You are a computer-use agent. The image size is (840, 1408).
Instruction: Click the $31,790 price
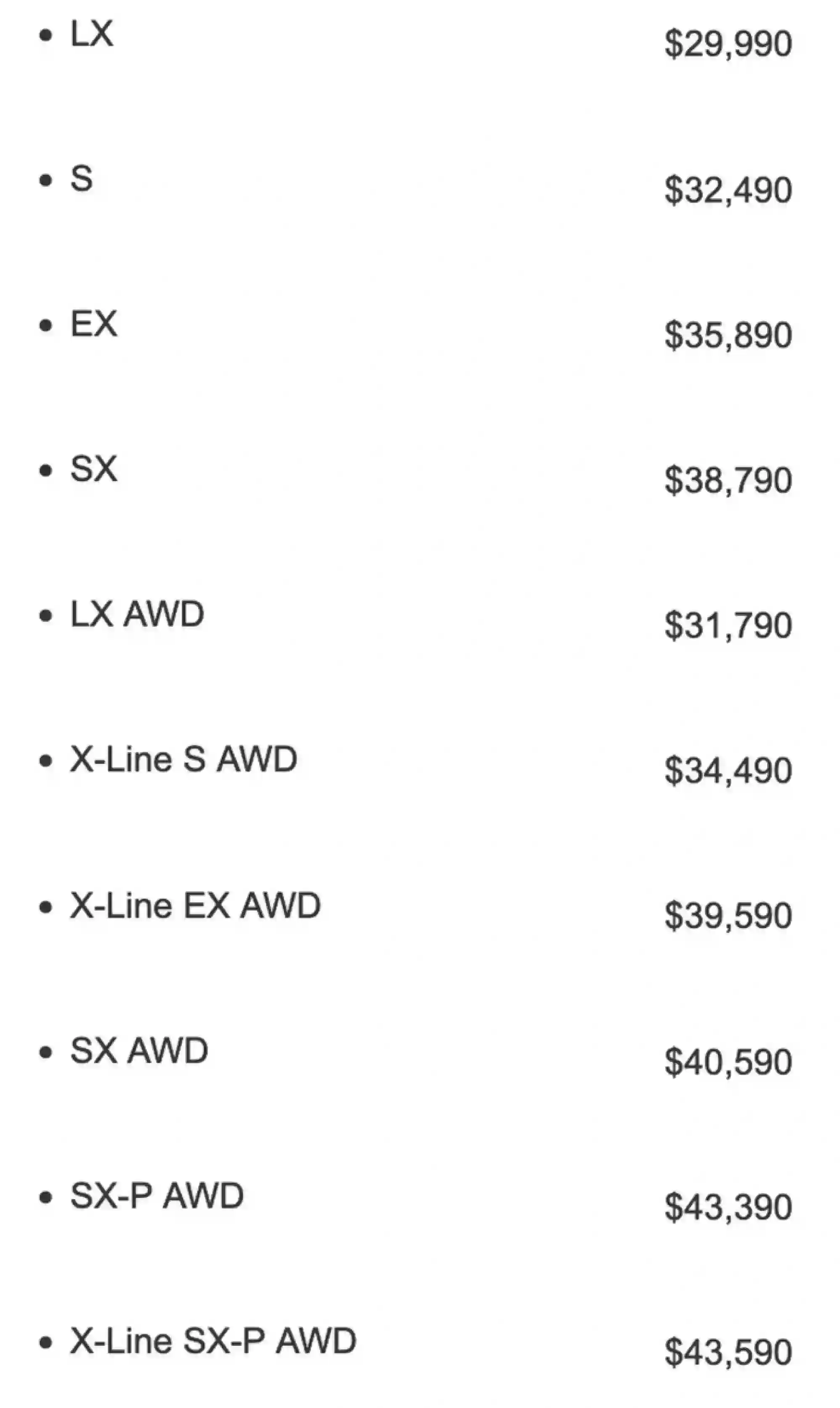click(728, 626)
